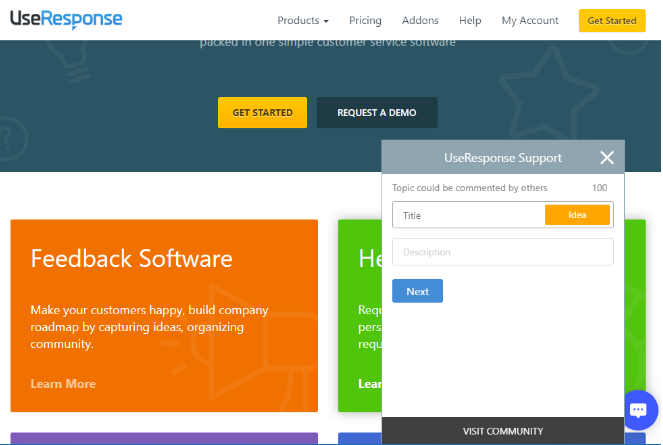
Task: Click the Feedback Software heading
Action: pos(132,258)
